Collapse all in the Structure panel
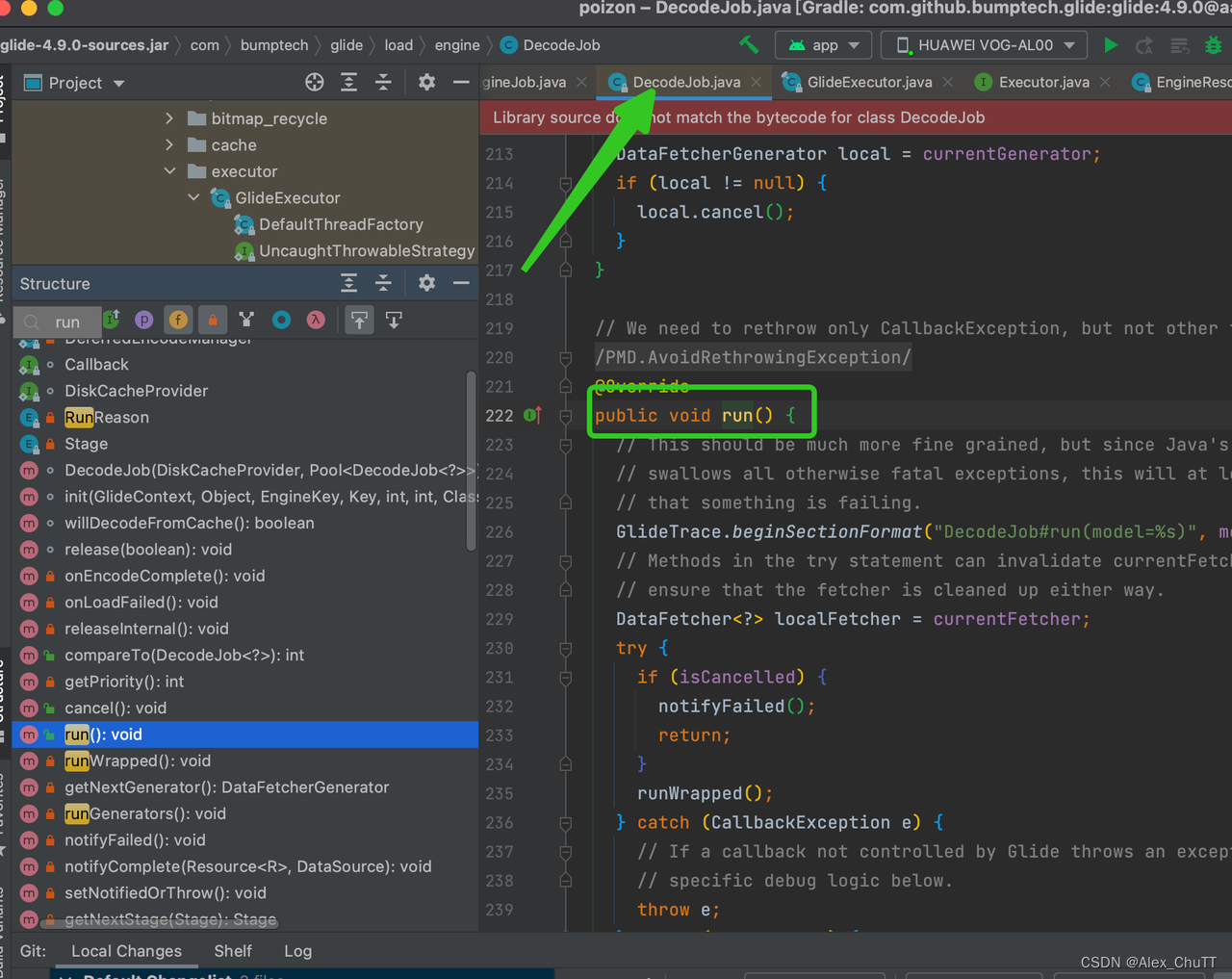The image size is (1232, 979). click(x=383, y=283)
